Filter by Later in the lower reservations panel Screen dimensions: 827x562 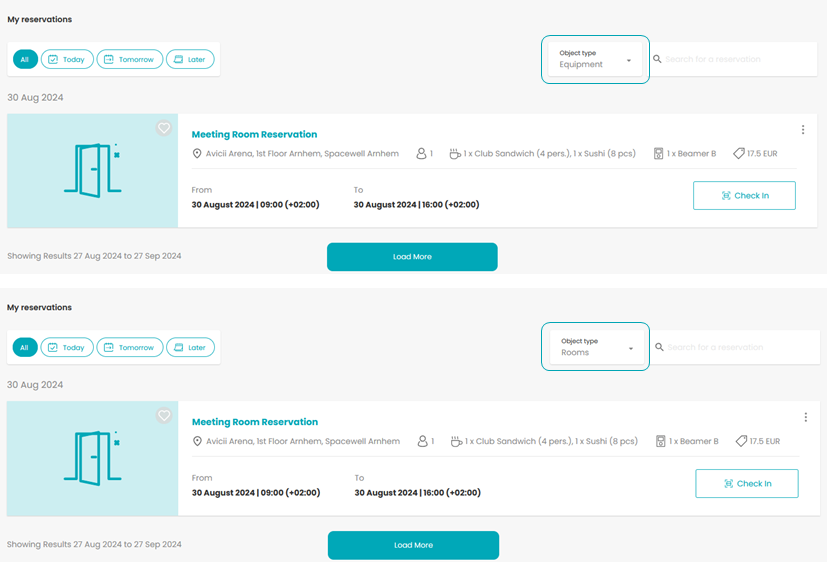[x=190, y=347]
